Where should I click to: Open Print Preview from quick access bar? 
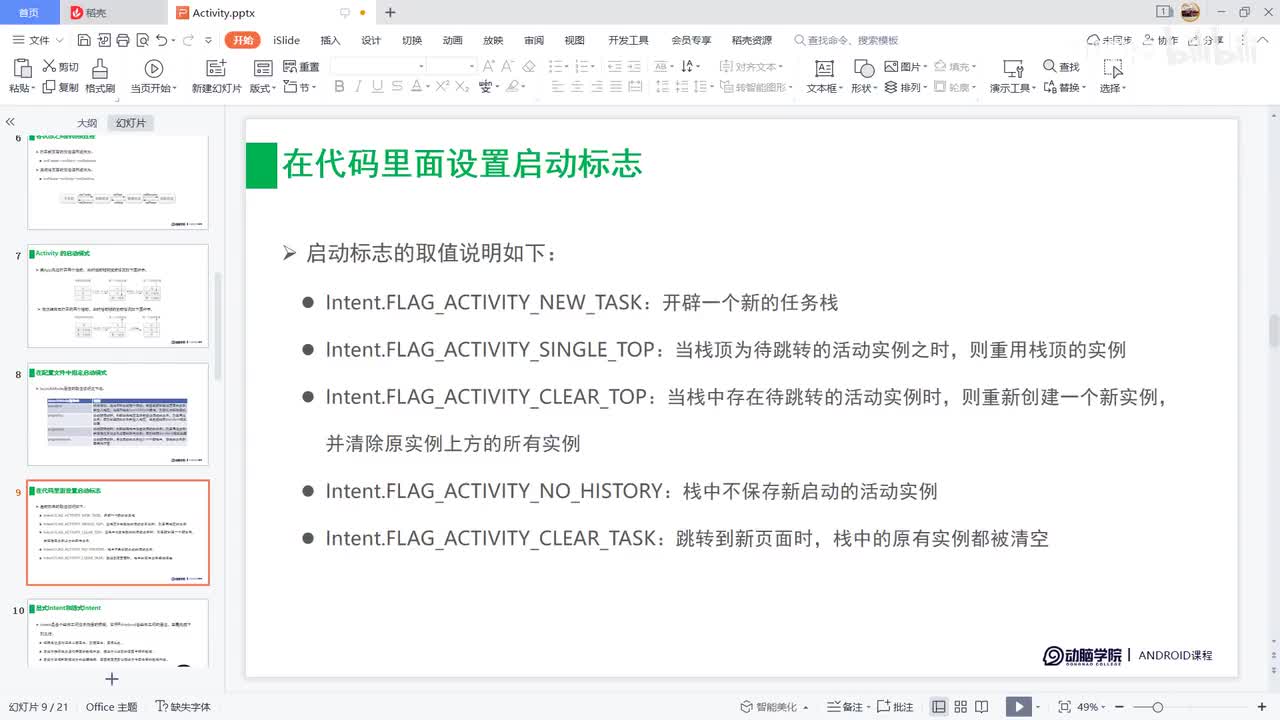pos(141,40)
